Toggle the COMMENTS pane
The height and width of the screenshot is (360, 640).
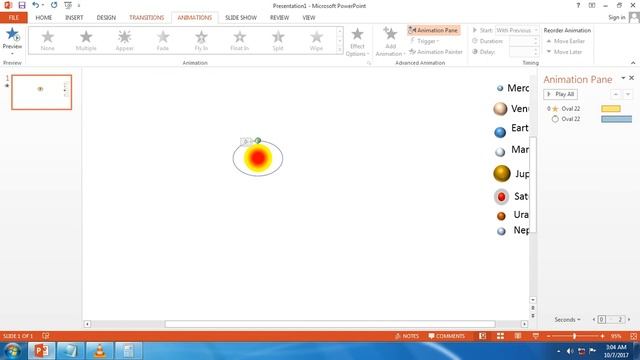point(447,336)
